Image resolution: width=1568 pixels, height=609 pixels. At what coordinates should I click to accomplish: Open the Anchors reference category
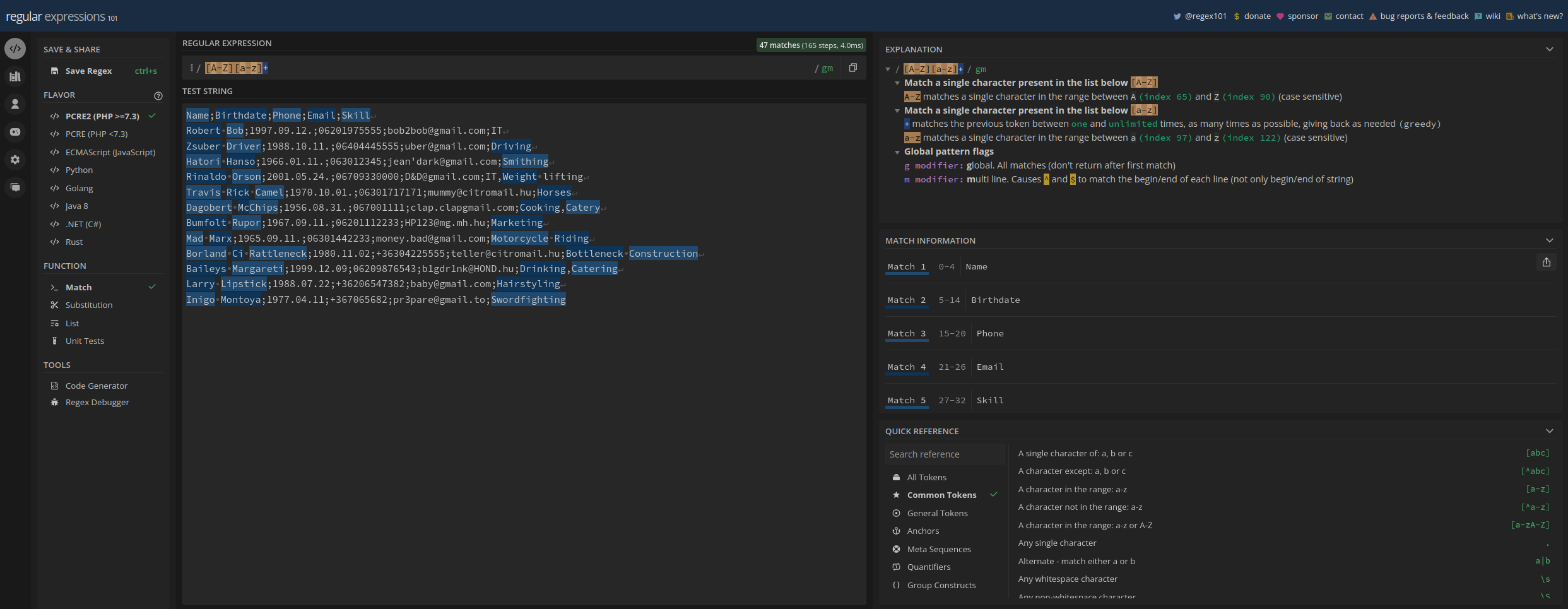click(923, 531)
